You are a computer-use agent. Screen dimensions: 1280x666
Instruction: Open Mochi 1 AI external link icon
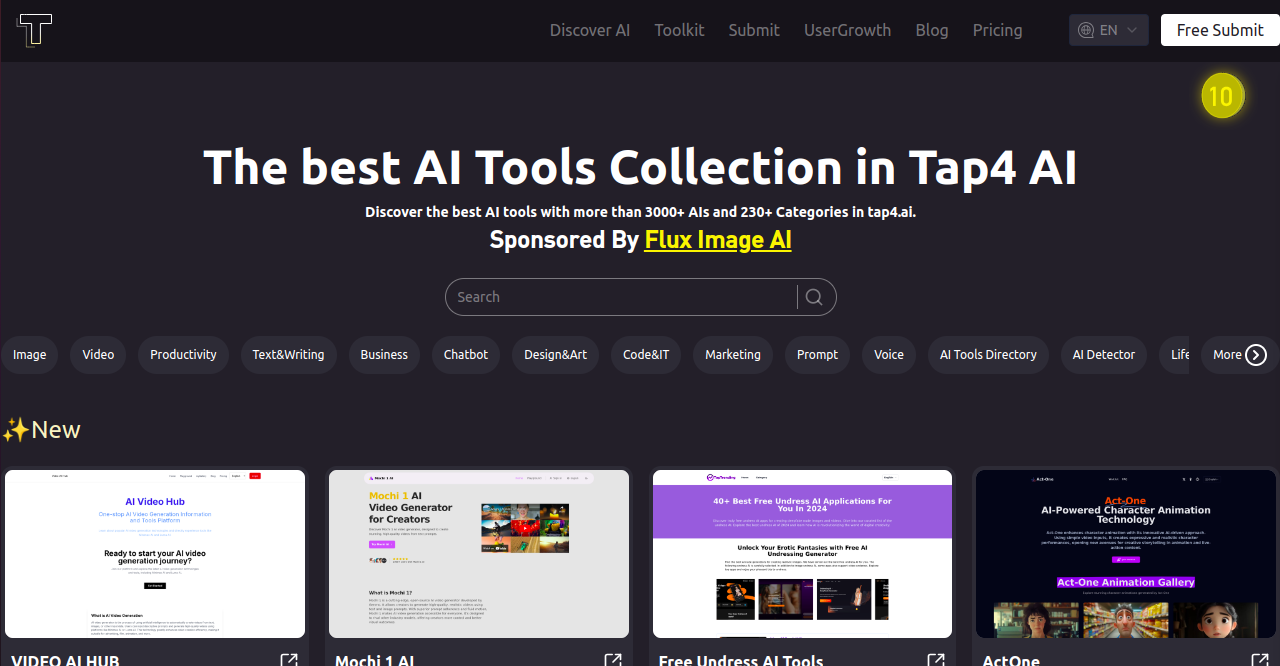613,659
